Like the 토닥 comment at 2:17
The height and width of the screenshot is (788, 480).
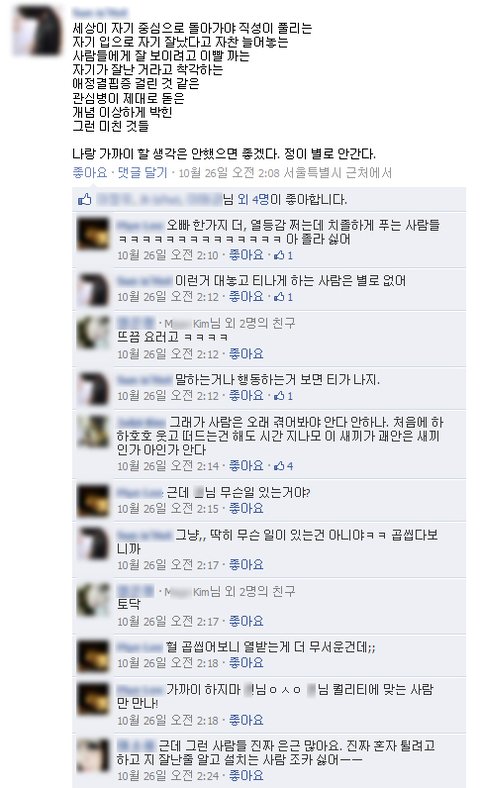[x=246, y=622]
